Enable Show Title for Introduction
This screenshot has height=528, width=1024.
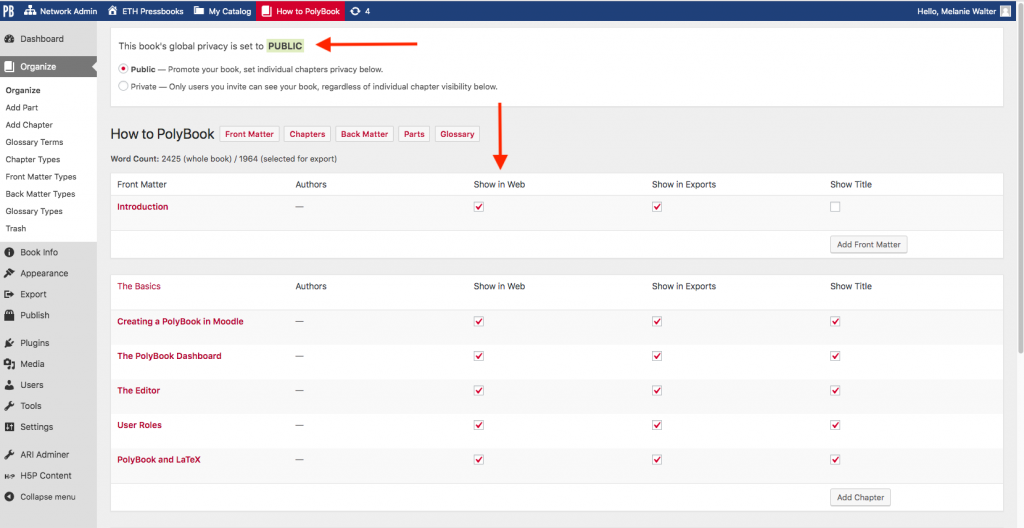(835, 206)
